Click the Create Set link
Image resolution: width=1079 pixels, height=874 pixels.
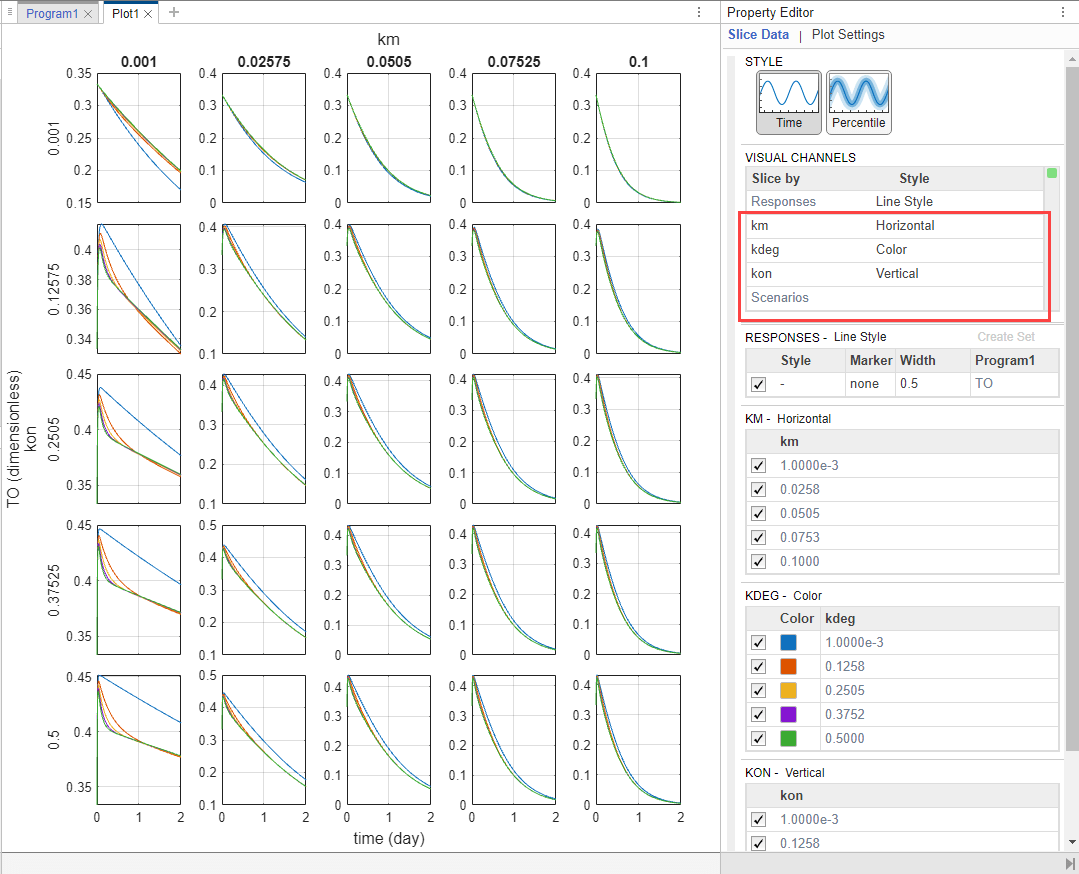click(1005, 337)
